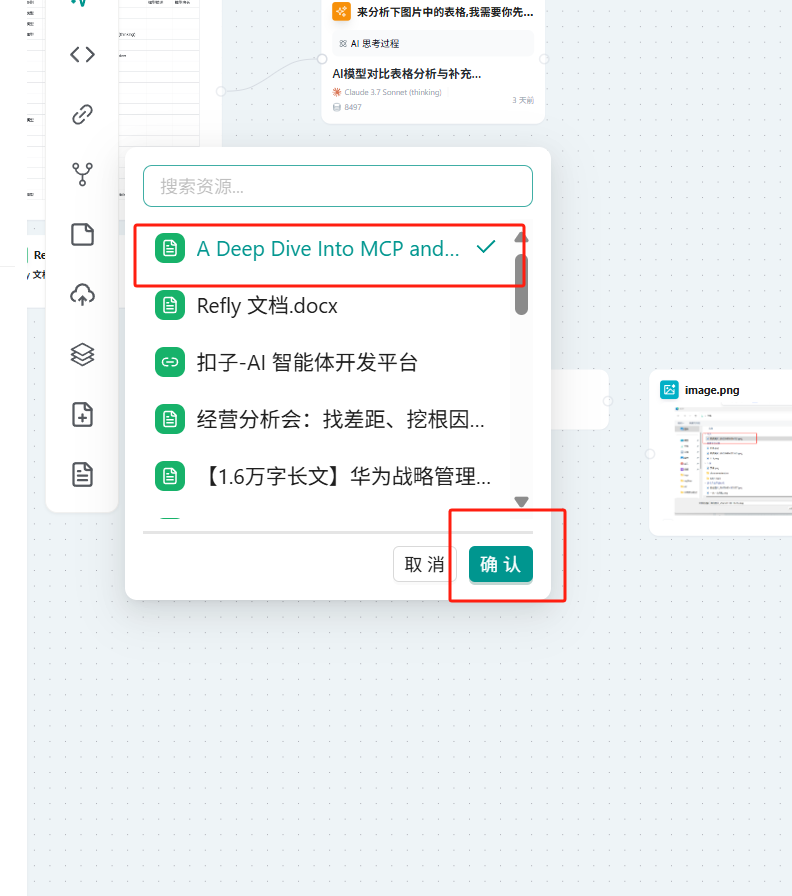This screenshot has width=792, height=896.
Task: Click the stacked layers icon in sidebar
Action: [82, 354]
